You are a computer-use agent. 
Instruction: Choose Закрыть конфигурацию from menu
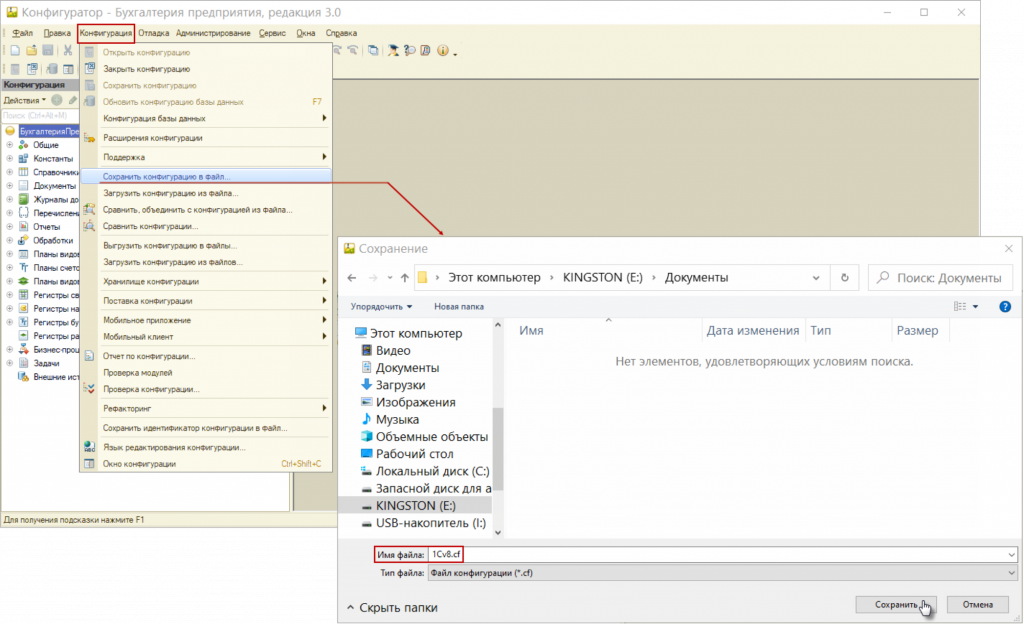pos(147,69)
